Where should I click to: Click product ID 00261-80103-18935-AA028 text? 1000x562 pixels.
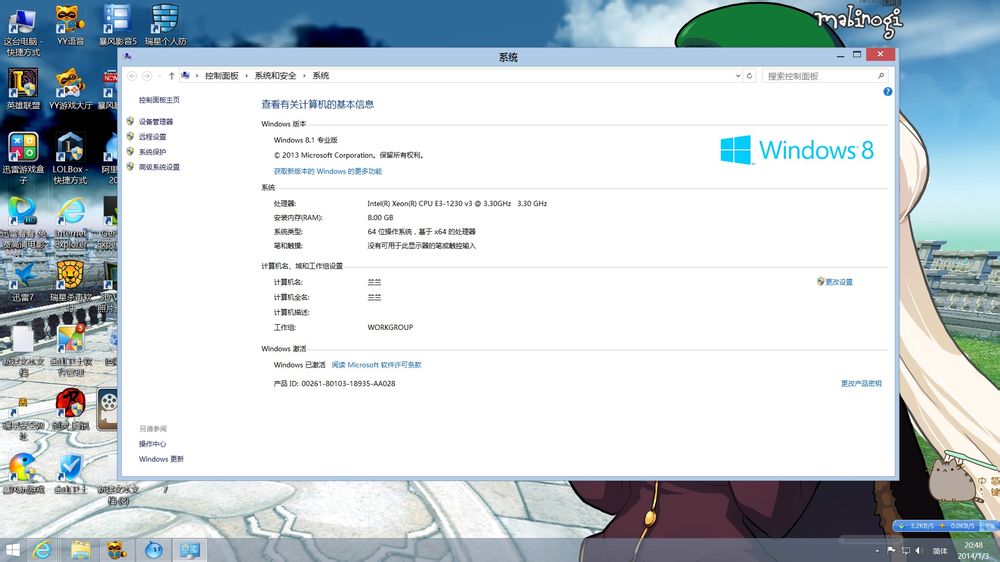[x=348, y=383]
